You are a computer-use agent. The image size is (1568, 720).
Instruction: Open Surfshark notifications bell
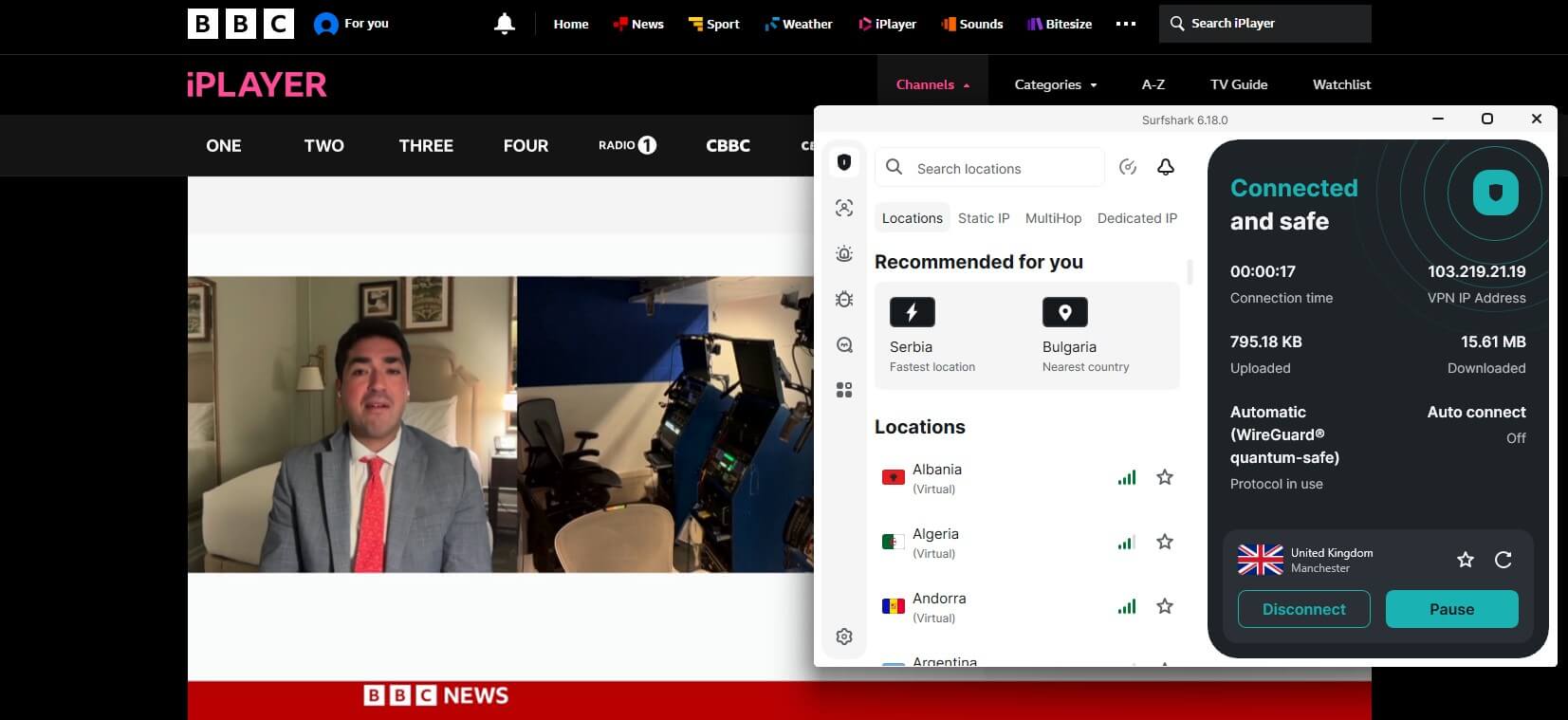coord(1166,167)
